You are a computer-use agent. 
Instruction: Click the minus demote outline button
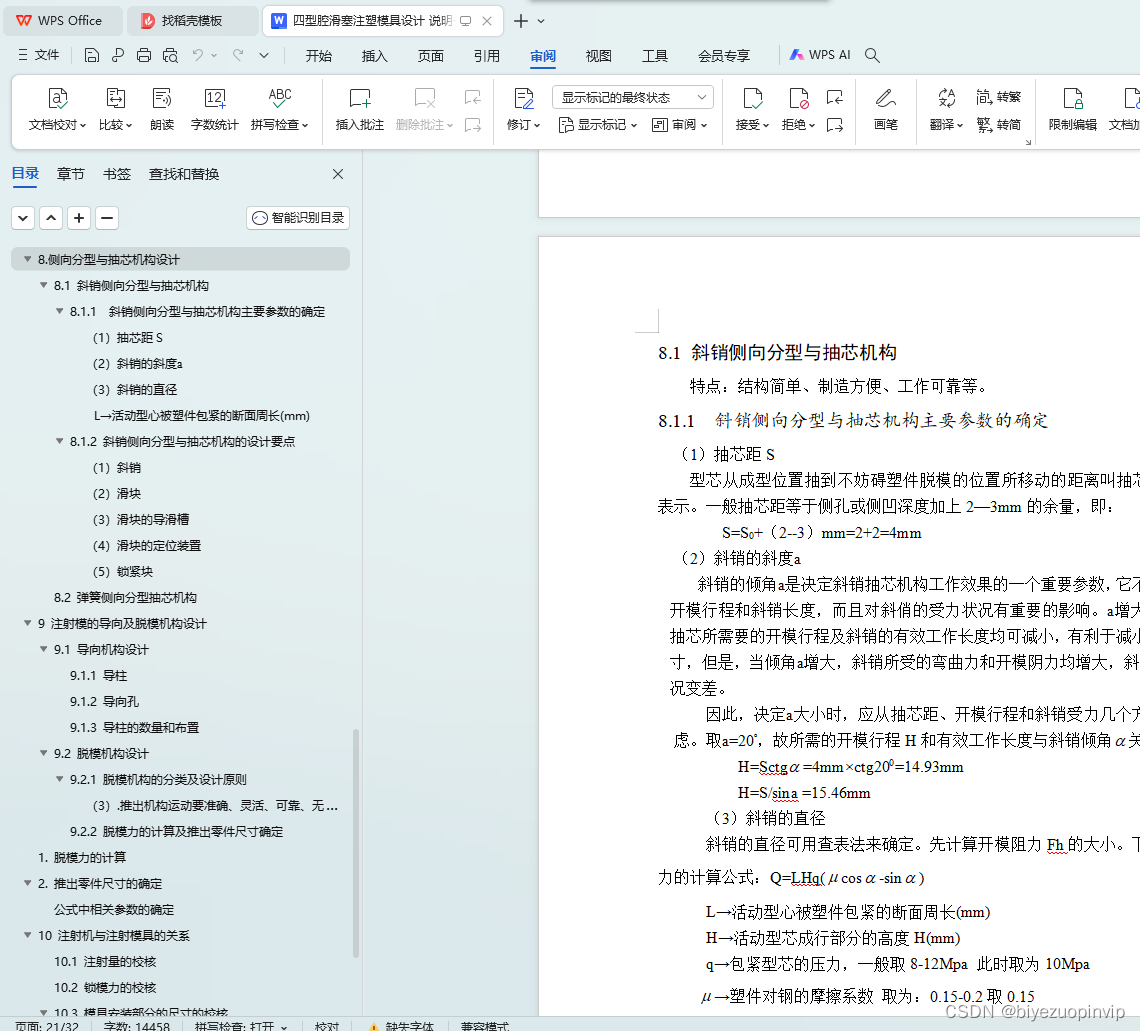(107, 217)
